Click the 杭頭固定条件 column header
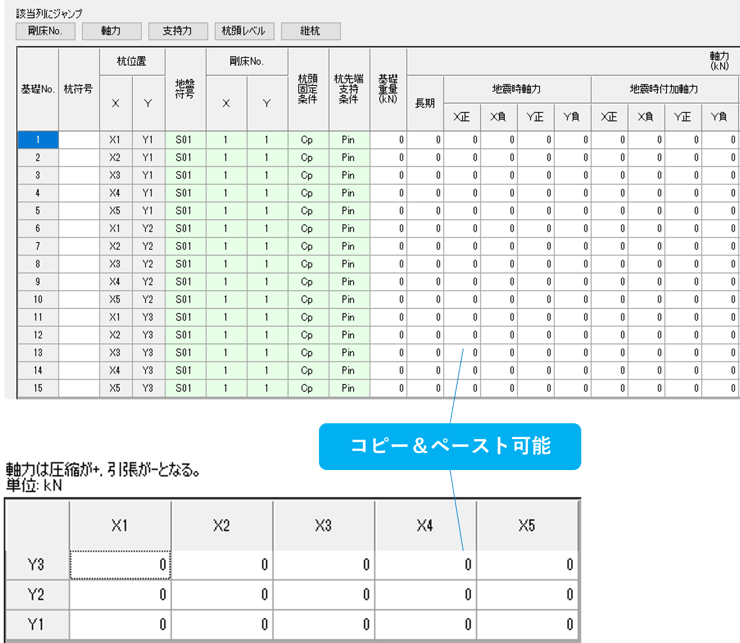Viewport: 740px width, 643px height. tap(308, 89)
